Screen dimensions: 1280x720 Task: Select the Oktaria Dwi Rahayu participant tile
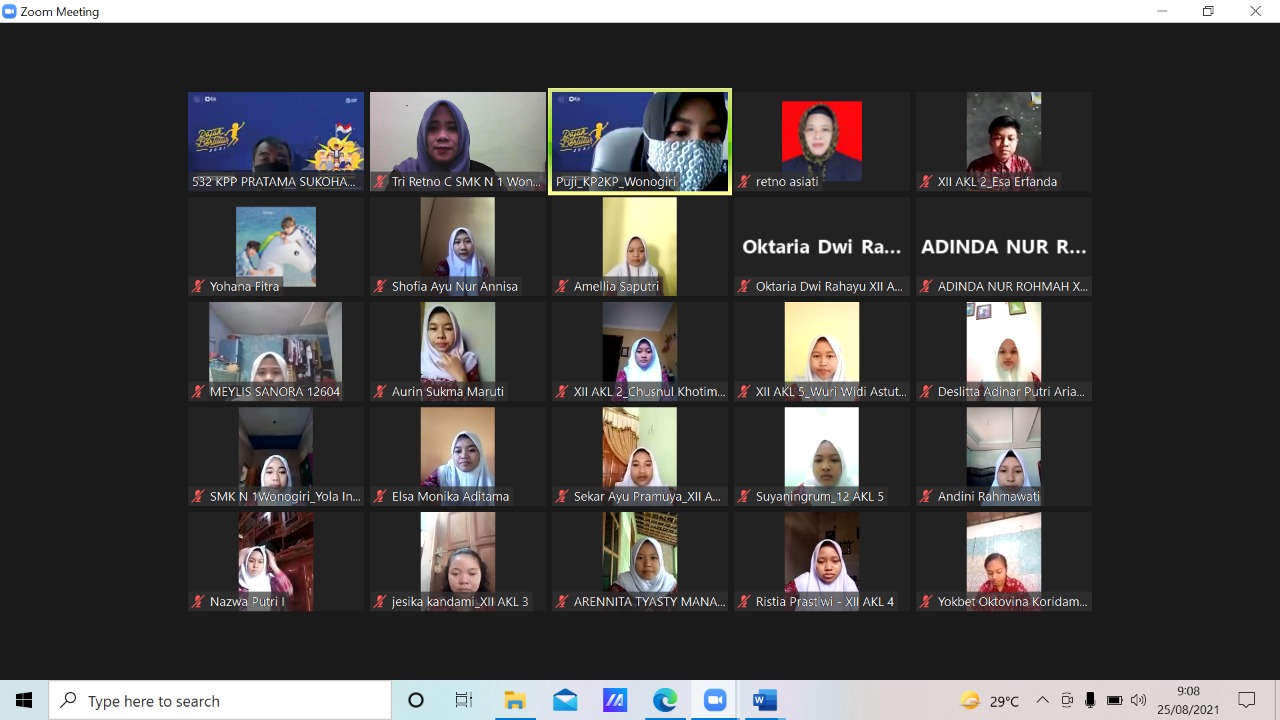click(x=822, y=246)
